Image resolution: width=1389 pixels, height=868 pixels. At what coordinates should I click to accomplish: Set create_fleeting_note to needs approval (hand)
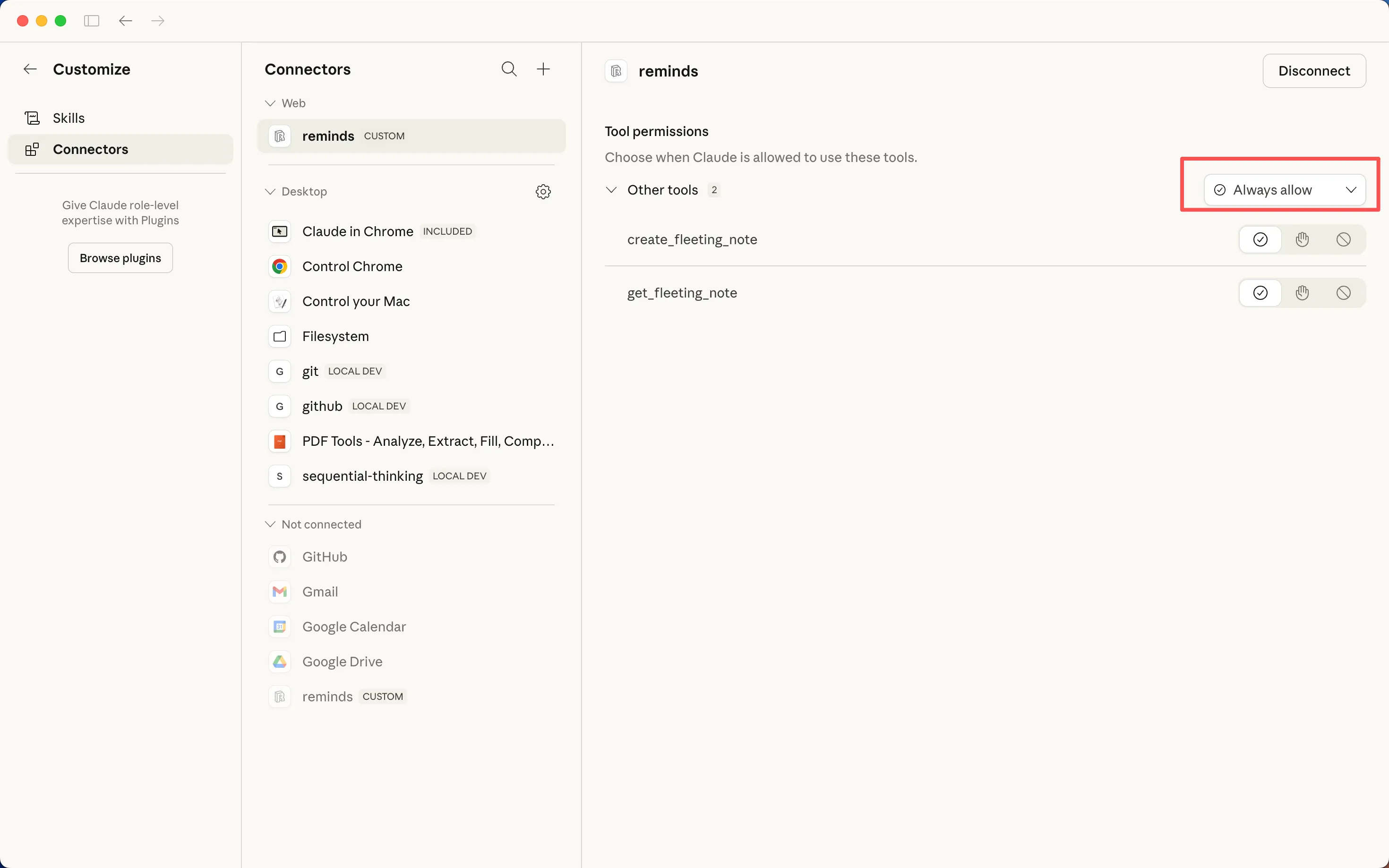1302,239
